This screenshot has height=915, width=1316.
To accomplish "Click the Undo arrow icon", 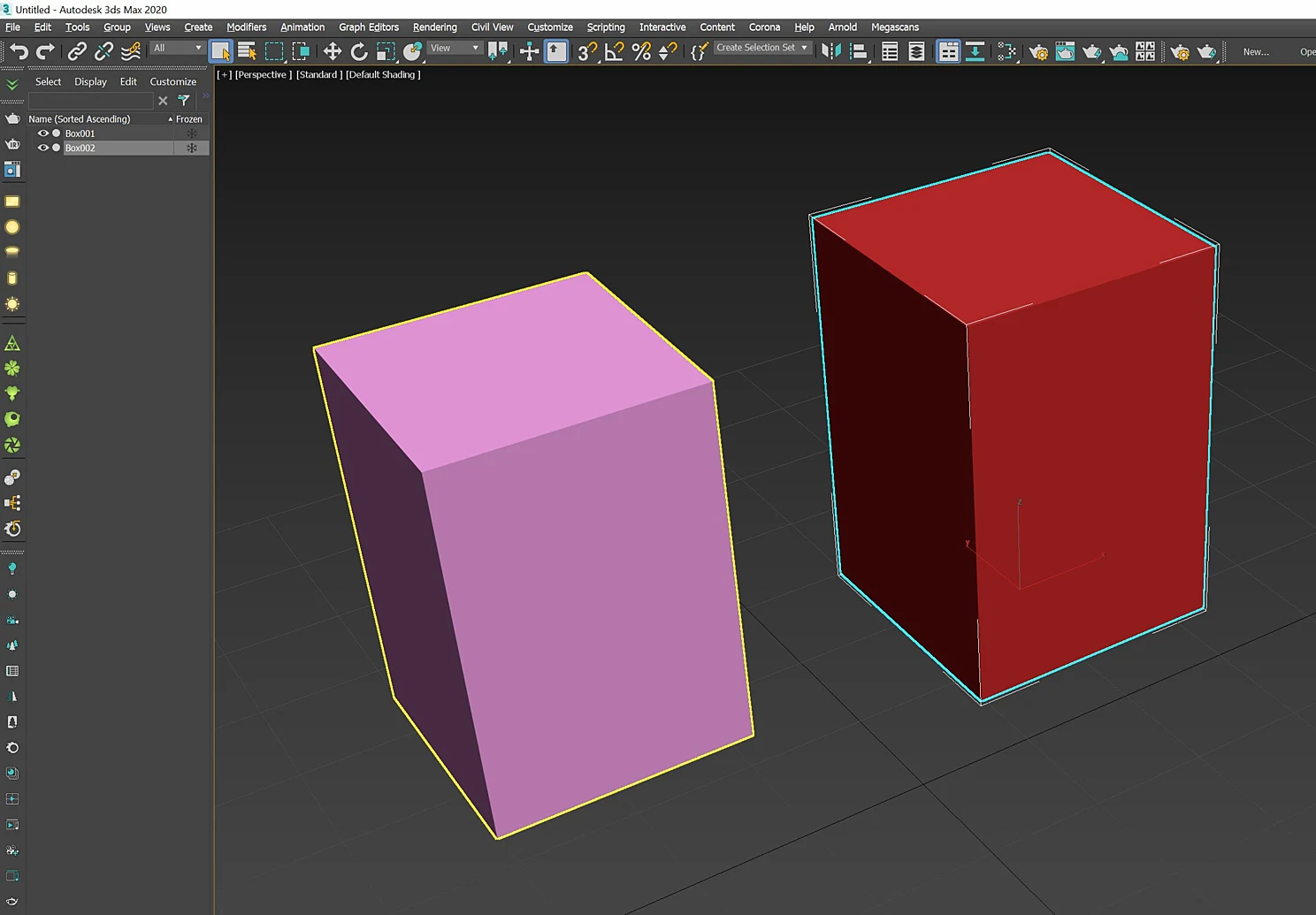I will click(x=19, y=52).
